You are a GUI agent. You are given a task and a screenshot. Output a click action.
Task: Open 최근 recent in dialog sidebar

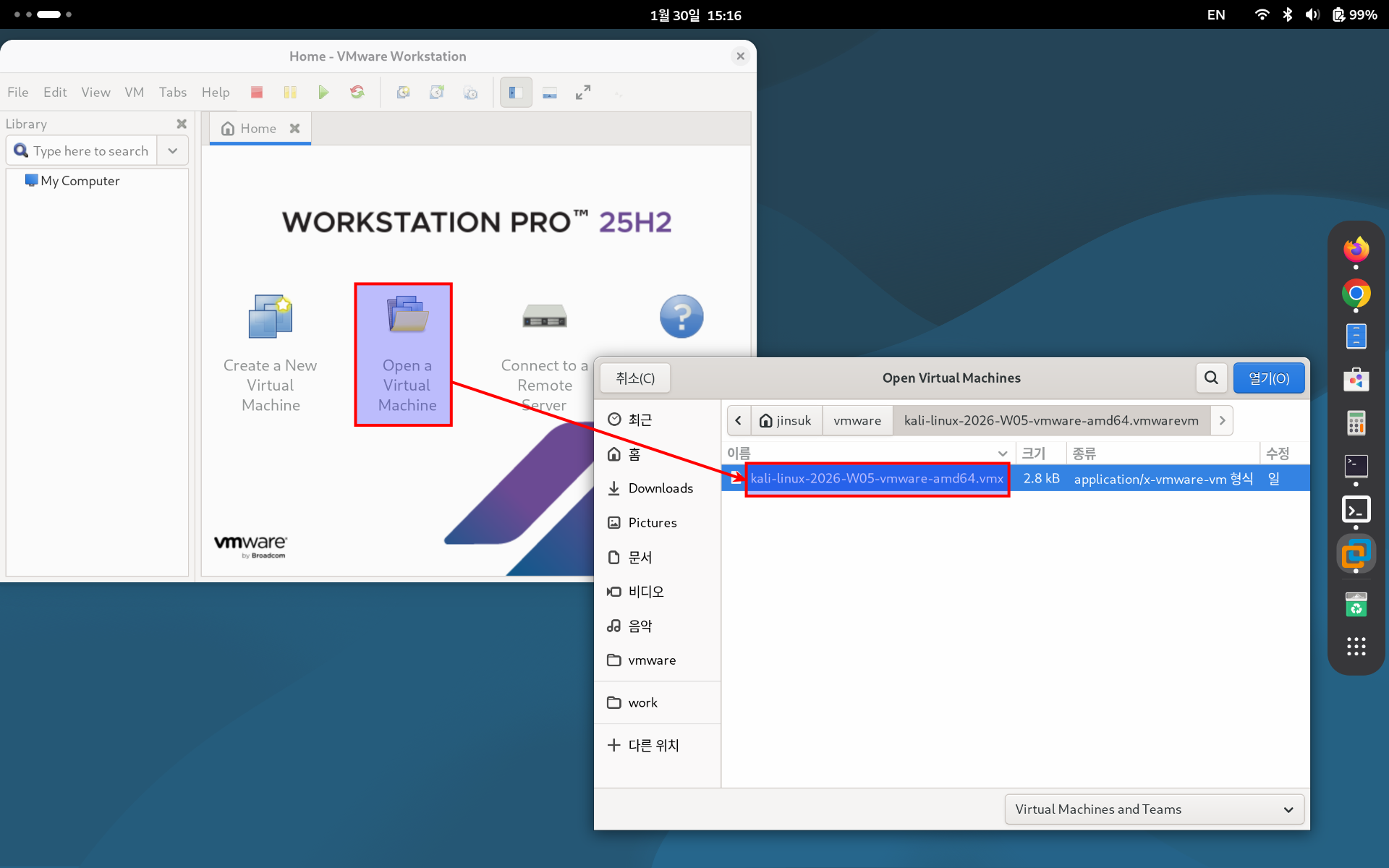(x=657, y=420)
